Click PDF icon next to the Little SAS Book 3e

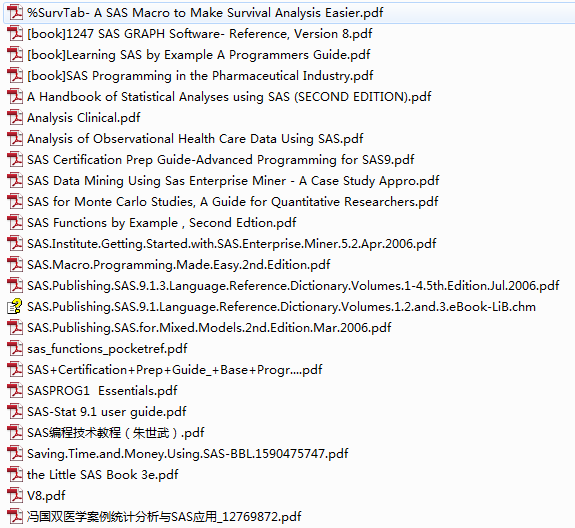point(15,475)
